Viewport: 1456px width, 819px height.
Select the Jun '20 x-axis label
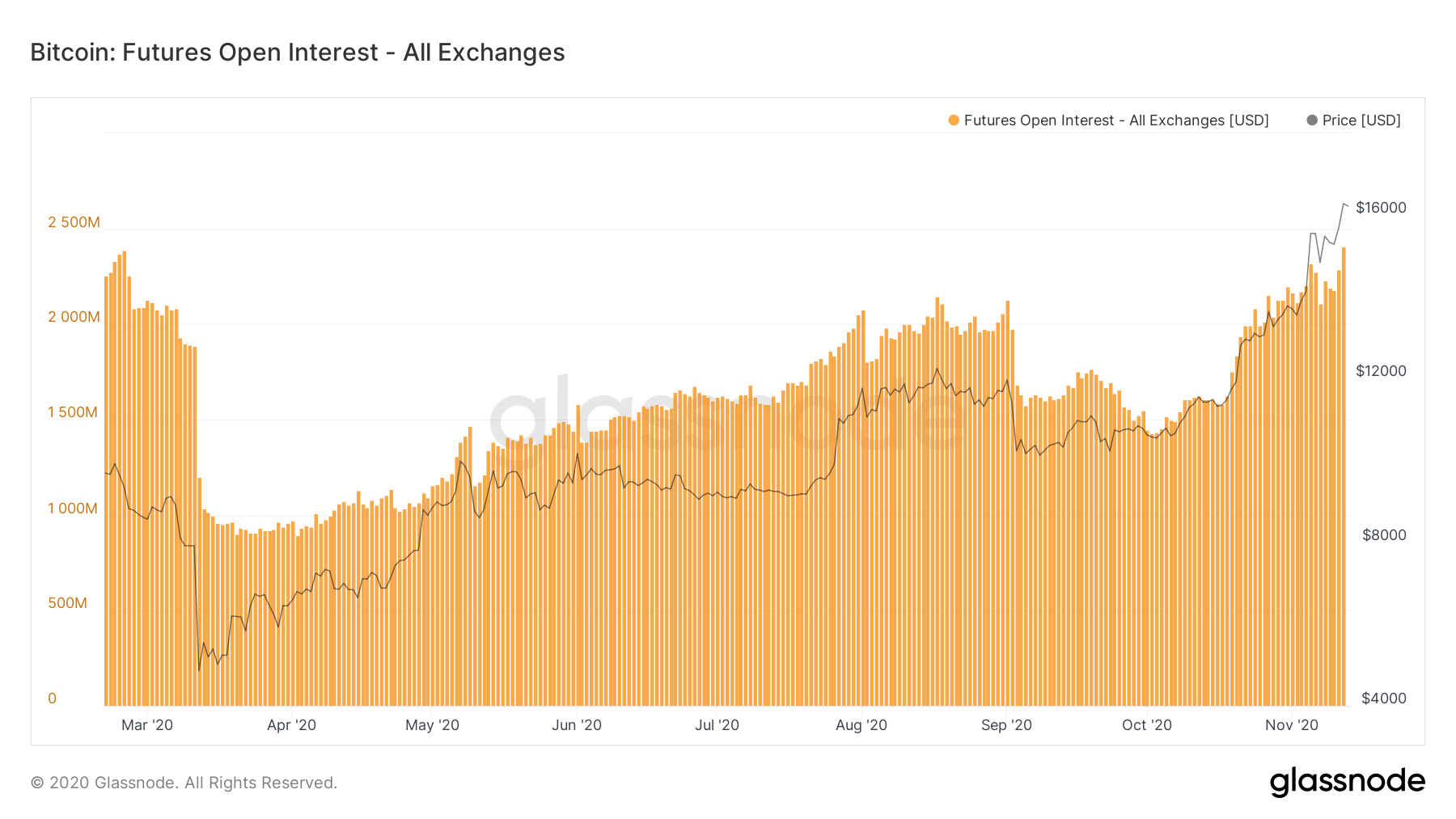pyautogui.click(x=577, y=725)
